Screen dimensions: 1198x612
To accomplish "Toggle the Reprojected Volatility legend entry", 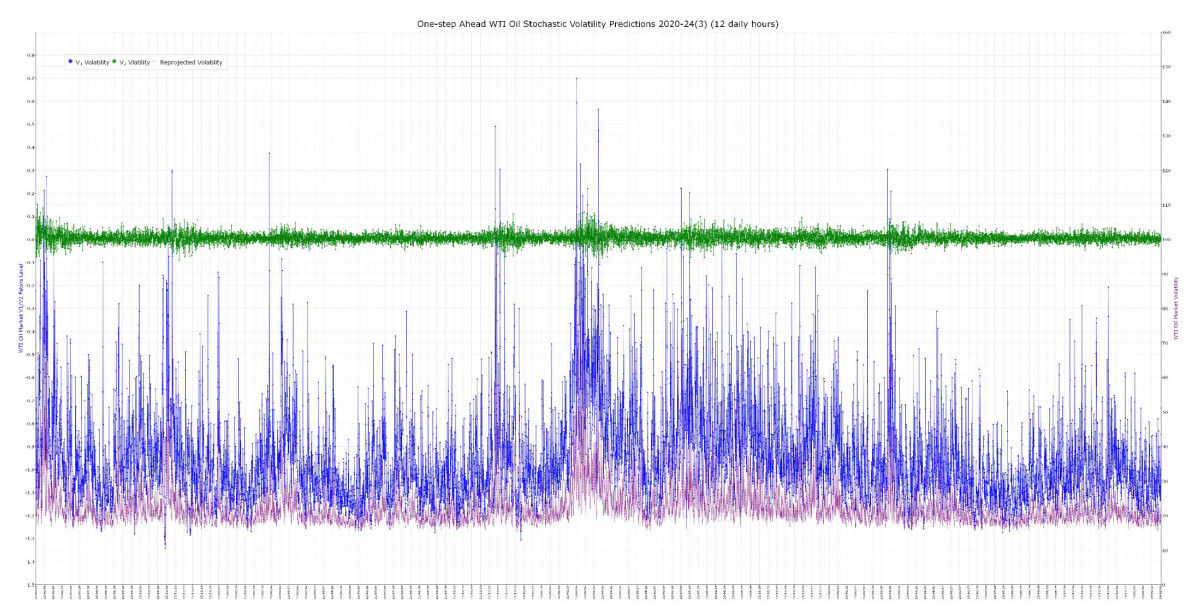I will [x=191, y=62].
